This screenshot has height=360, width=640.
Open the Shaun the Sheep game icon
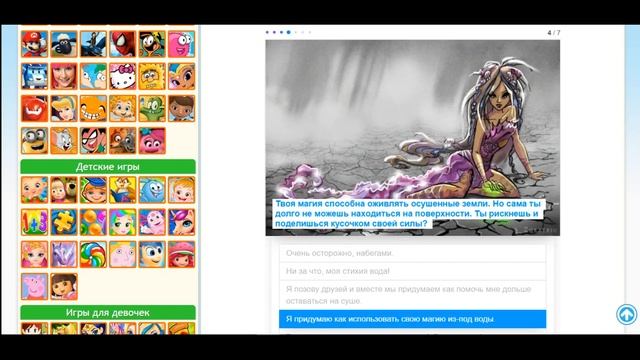tap(64, 44)
